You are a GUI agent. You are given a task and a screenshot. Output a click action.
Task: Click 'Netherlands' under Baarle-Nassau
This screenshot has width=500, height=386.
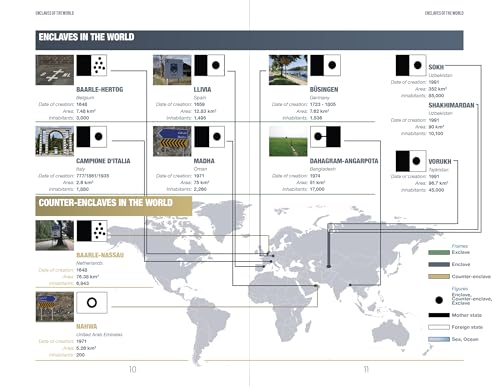pos(89,263)
